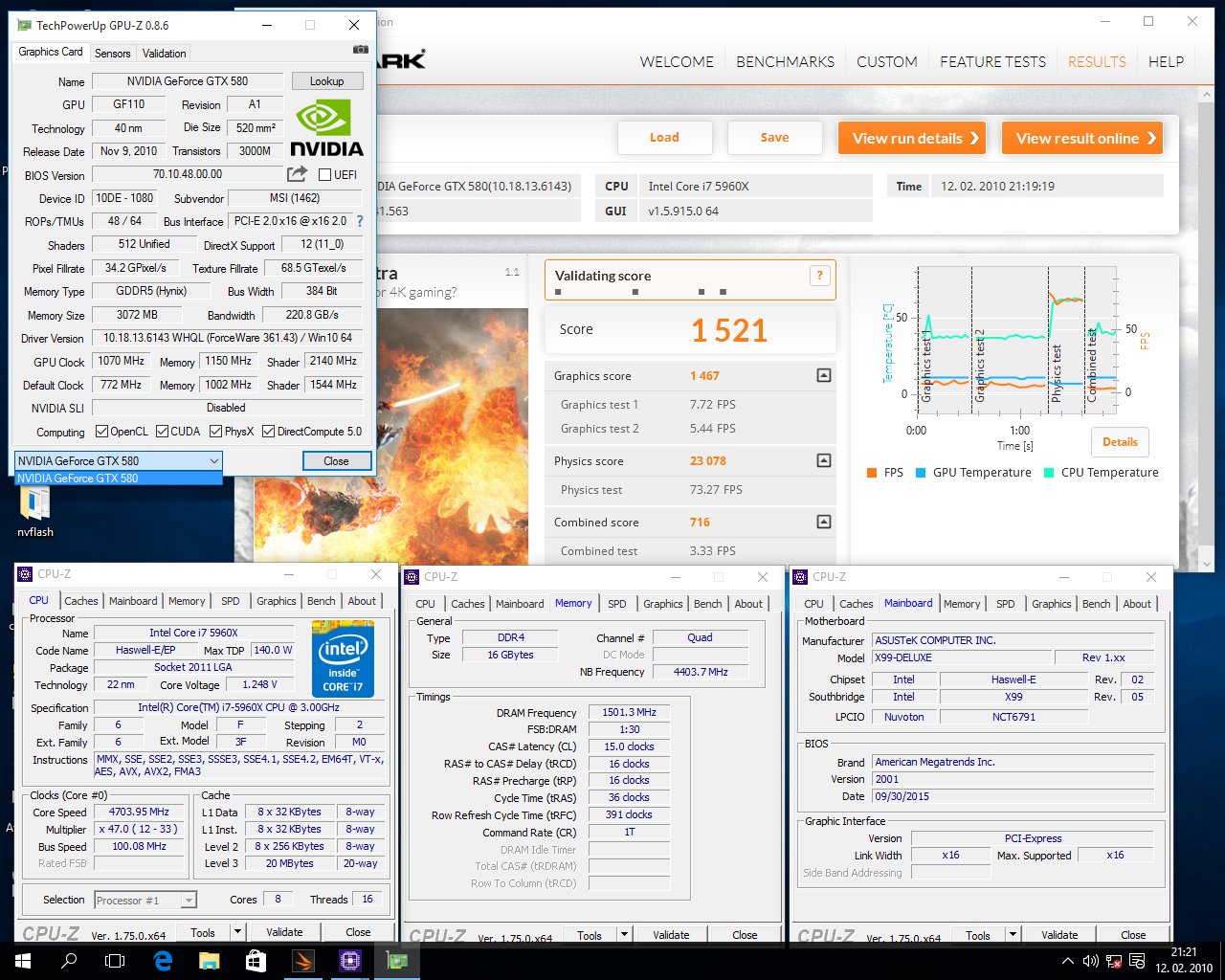This screenshot has width=1225, height=980.
Task: Open the Caches tab in CPU-Z CPU window
Action: tap(81, 601)
